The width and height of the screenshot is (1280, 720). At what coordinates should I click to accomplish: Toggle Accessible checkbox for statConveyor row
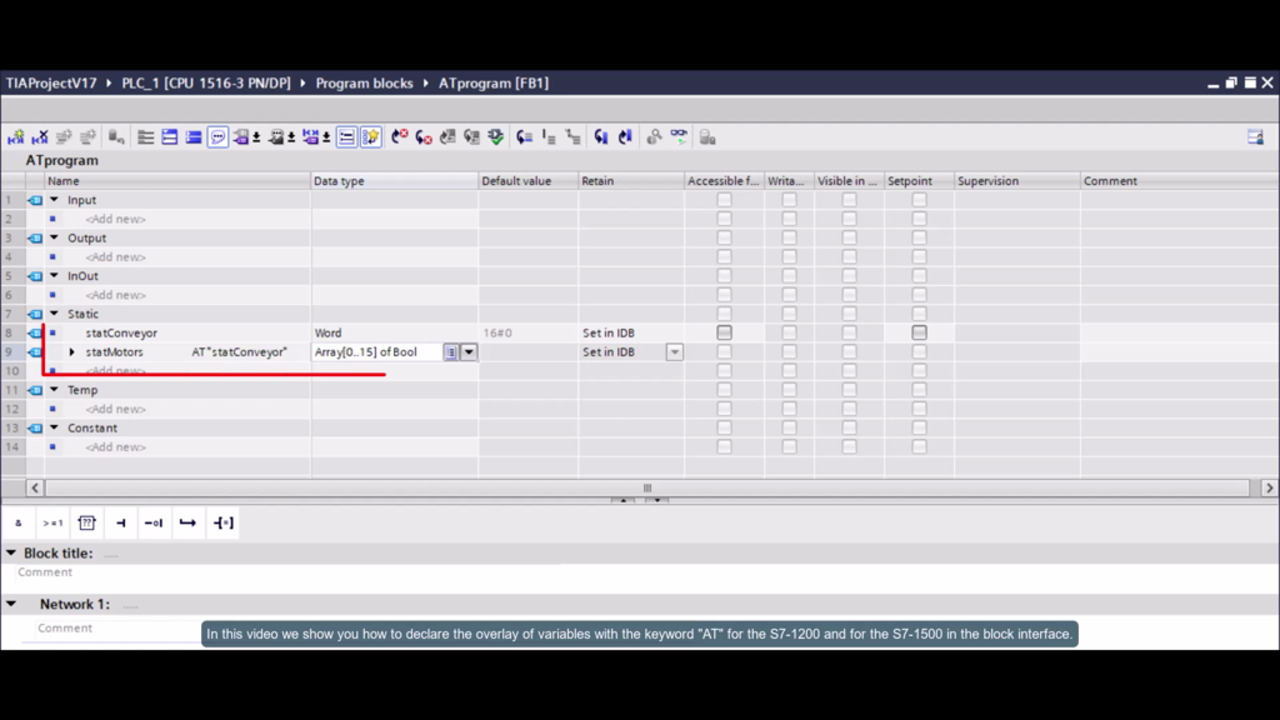click(x=724, y=333)
